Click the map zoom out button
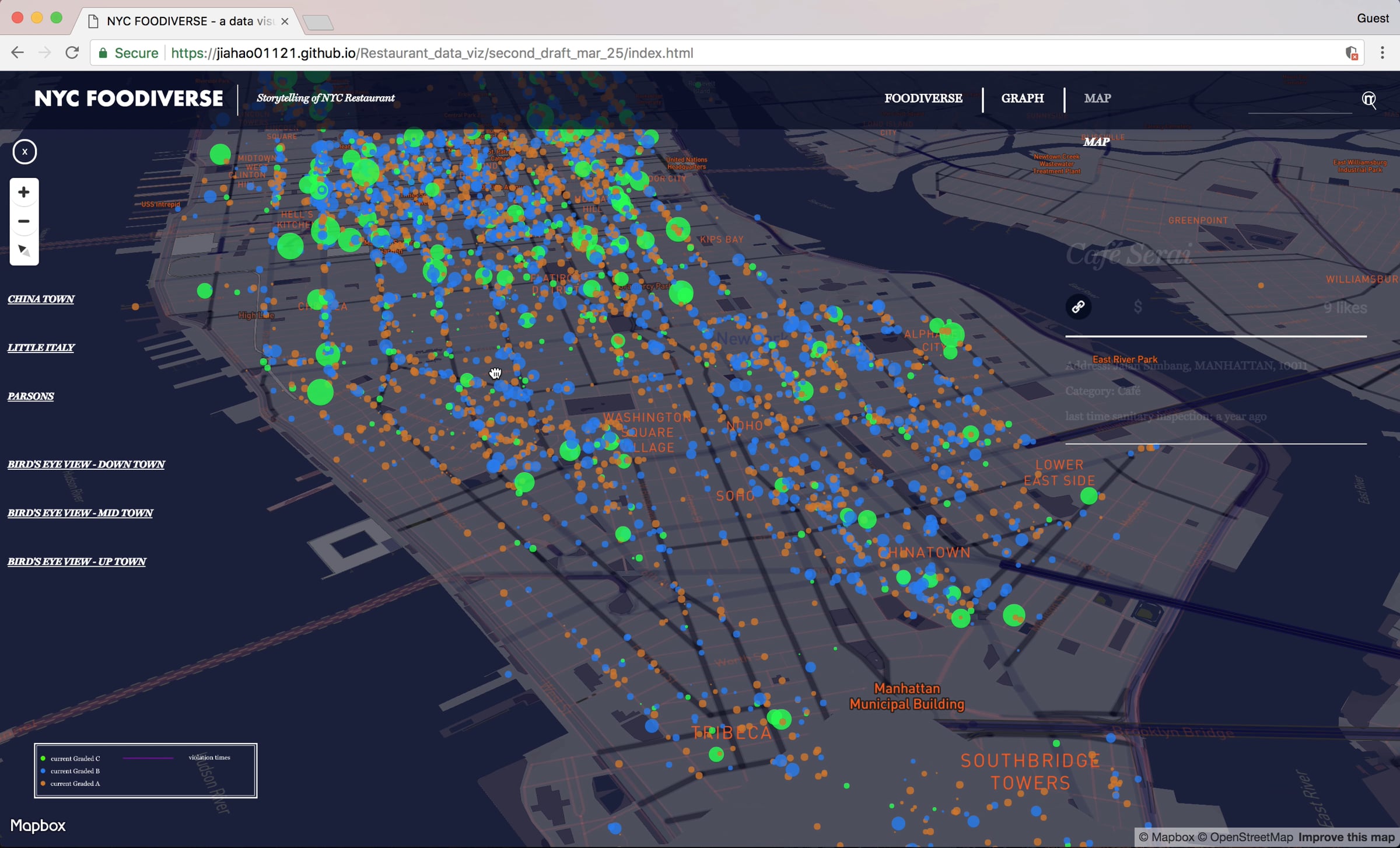1400x848 pixels. (24, 221)
